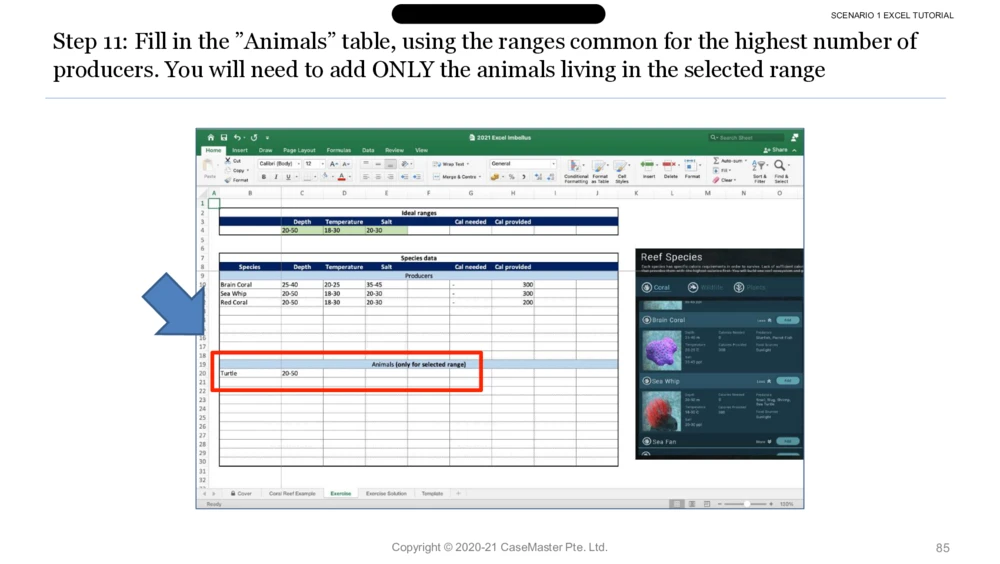Toggle Bold formatting in the ribbon

click(263, 177)
